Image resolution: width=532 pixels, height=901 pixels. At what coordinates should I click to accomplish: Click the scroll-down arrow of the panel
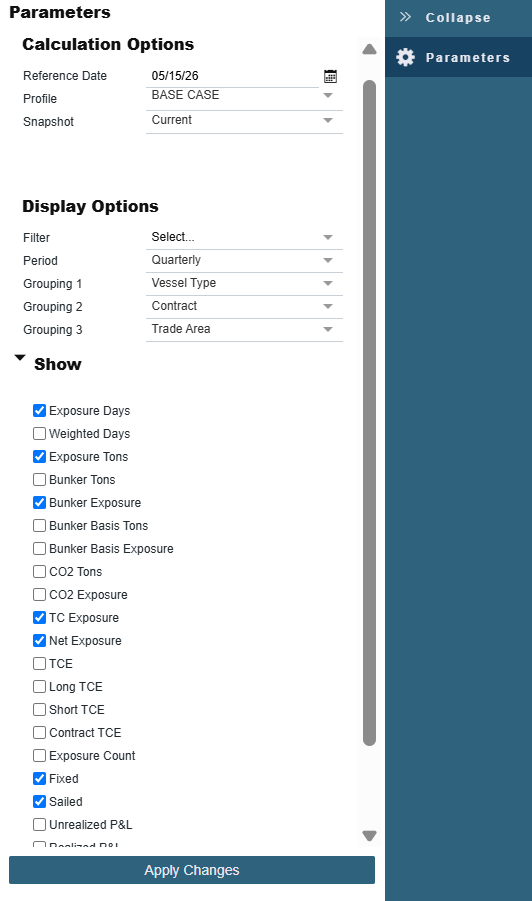point(369,835)
